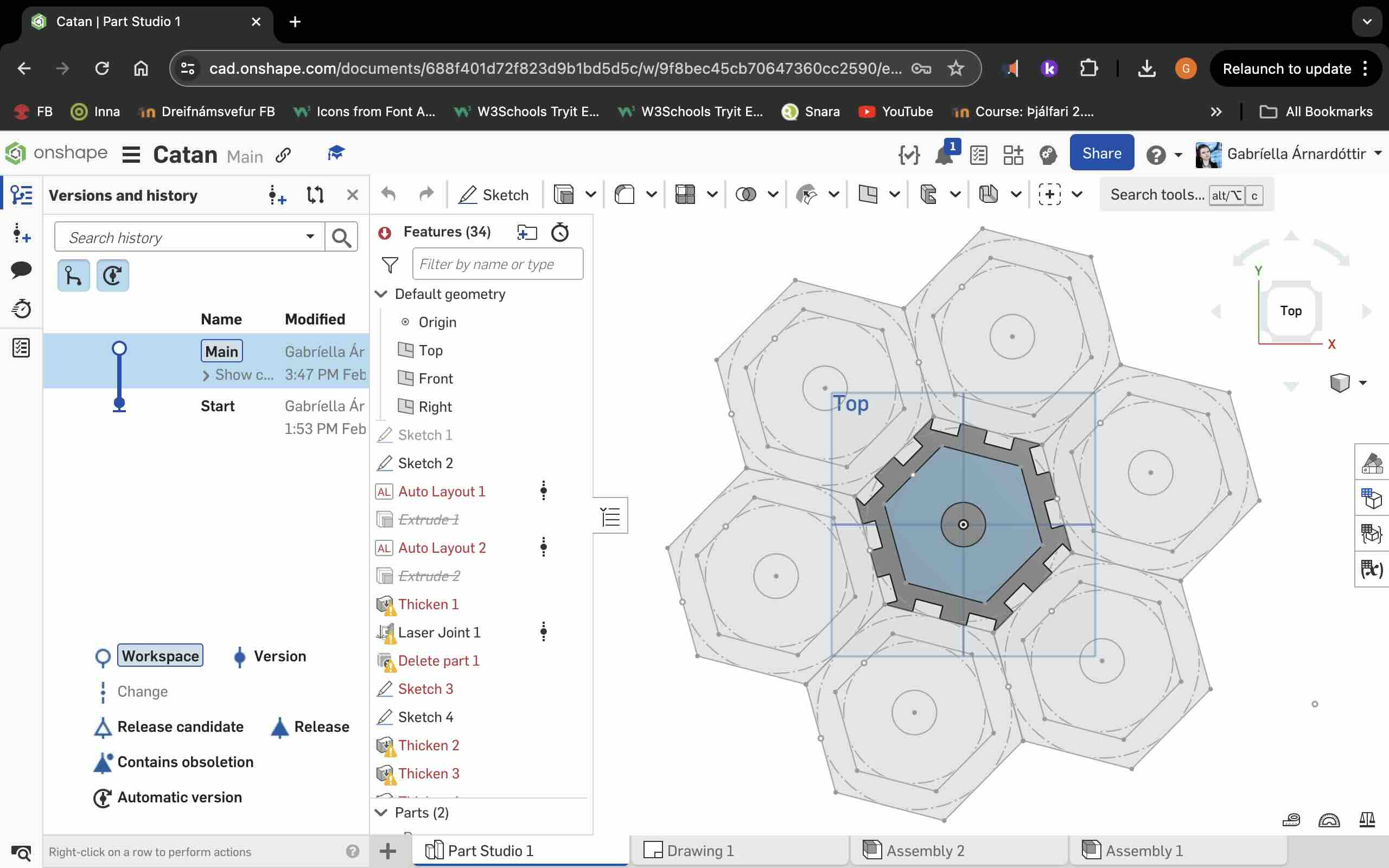Click the Compare versions icon
The height and width of the screenshot is (868, 1389).
point(315,195)
